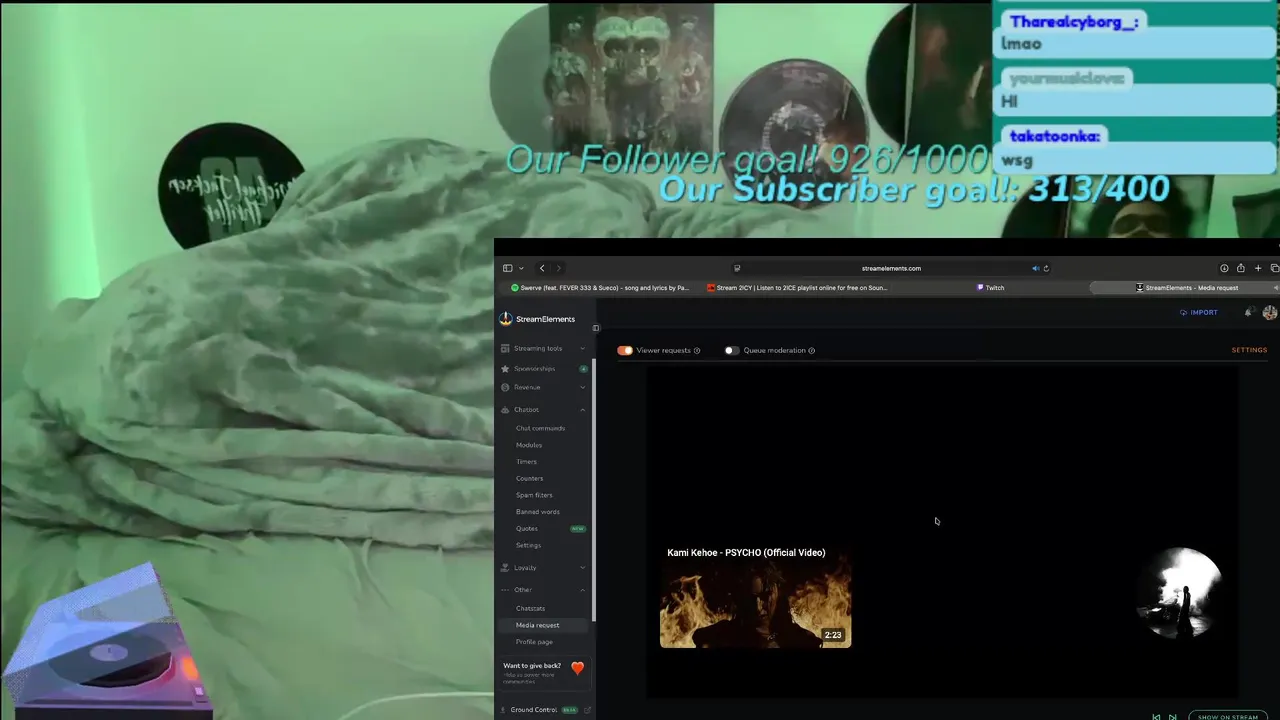The height and width of the screenshot is (720, 1280).
Task: Collapse the Other section
Action: [583, 590]
